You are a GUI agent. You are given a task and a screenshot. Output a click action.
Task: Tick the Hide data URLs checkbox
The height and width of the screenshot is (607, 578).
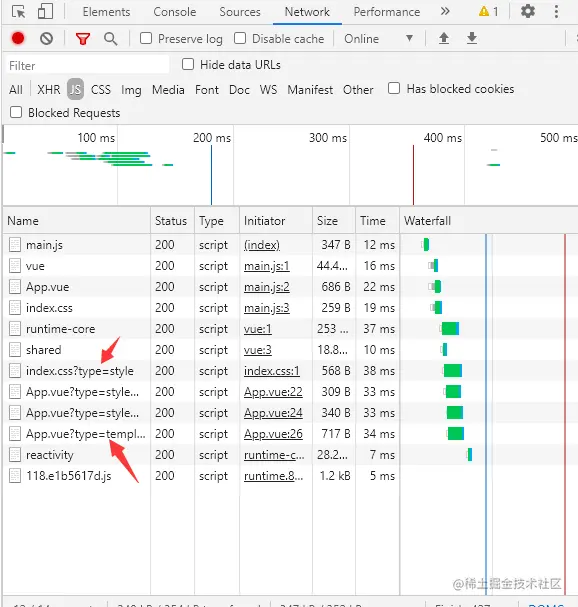coord(188,64)
